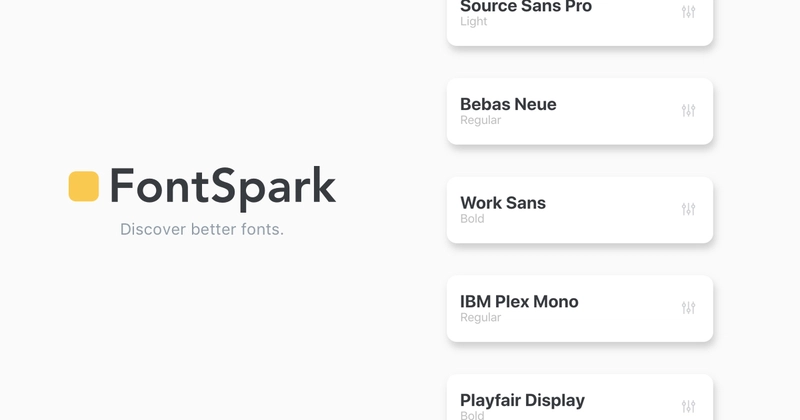
Task: Select the IBM Plex Mono font name
Action: [519, 302]
